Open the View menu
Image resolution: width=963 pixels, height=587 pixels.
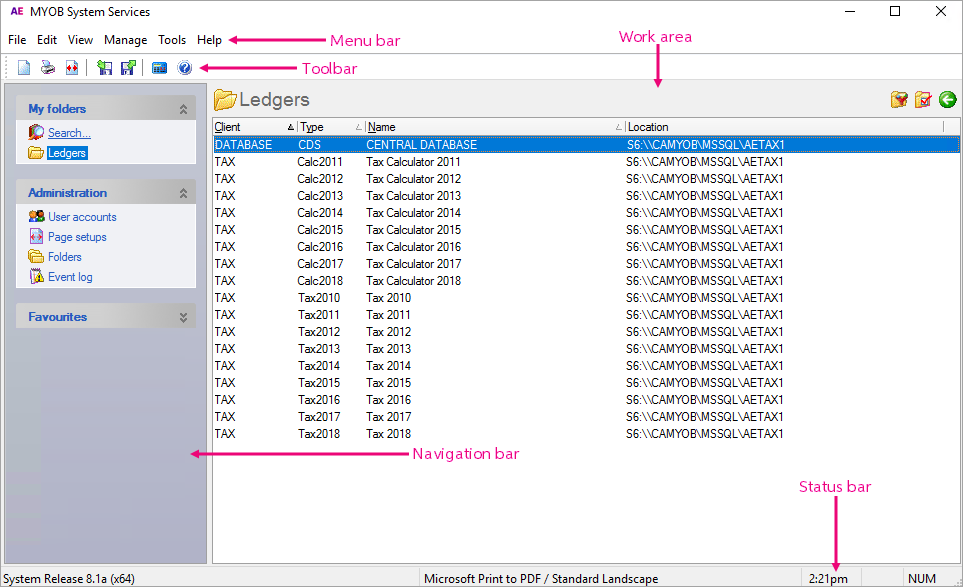80,40
